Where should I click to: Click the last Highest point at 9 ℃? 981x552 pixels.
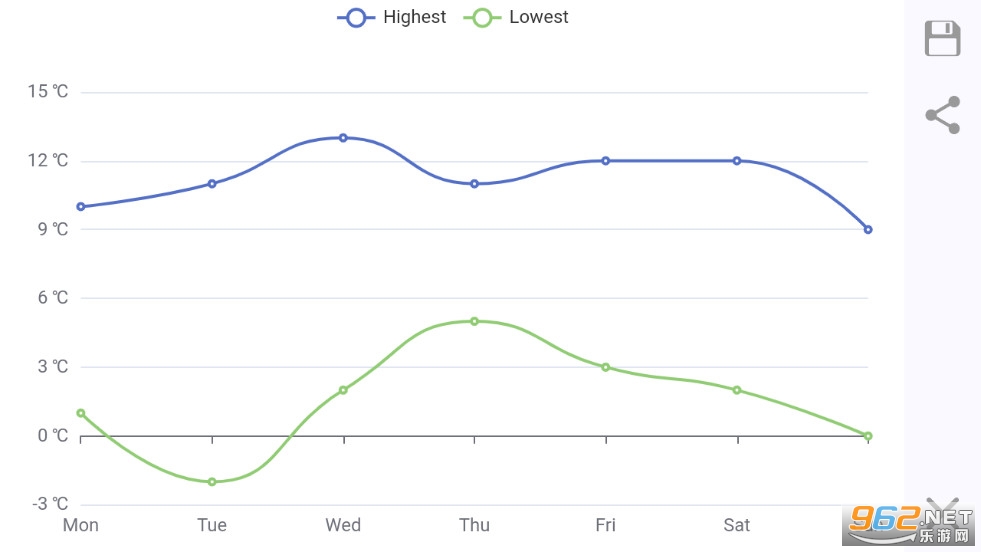(x=868, y=230)
